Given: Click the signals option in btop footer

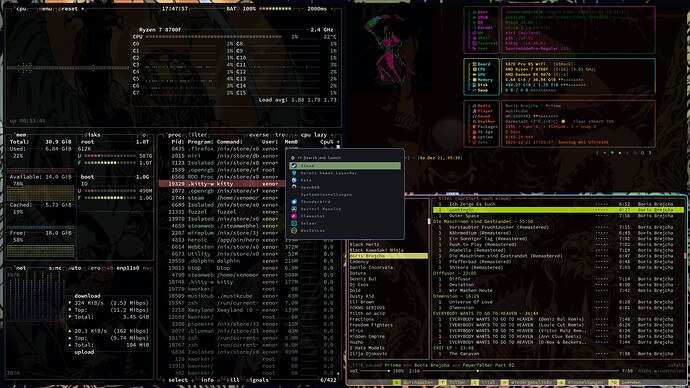Looking at the screenshot, I should coord(257,380).
